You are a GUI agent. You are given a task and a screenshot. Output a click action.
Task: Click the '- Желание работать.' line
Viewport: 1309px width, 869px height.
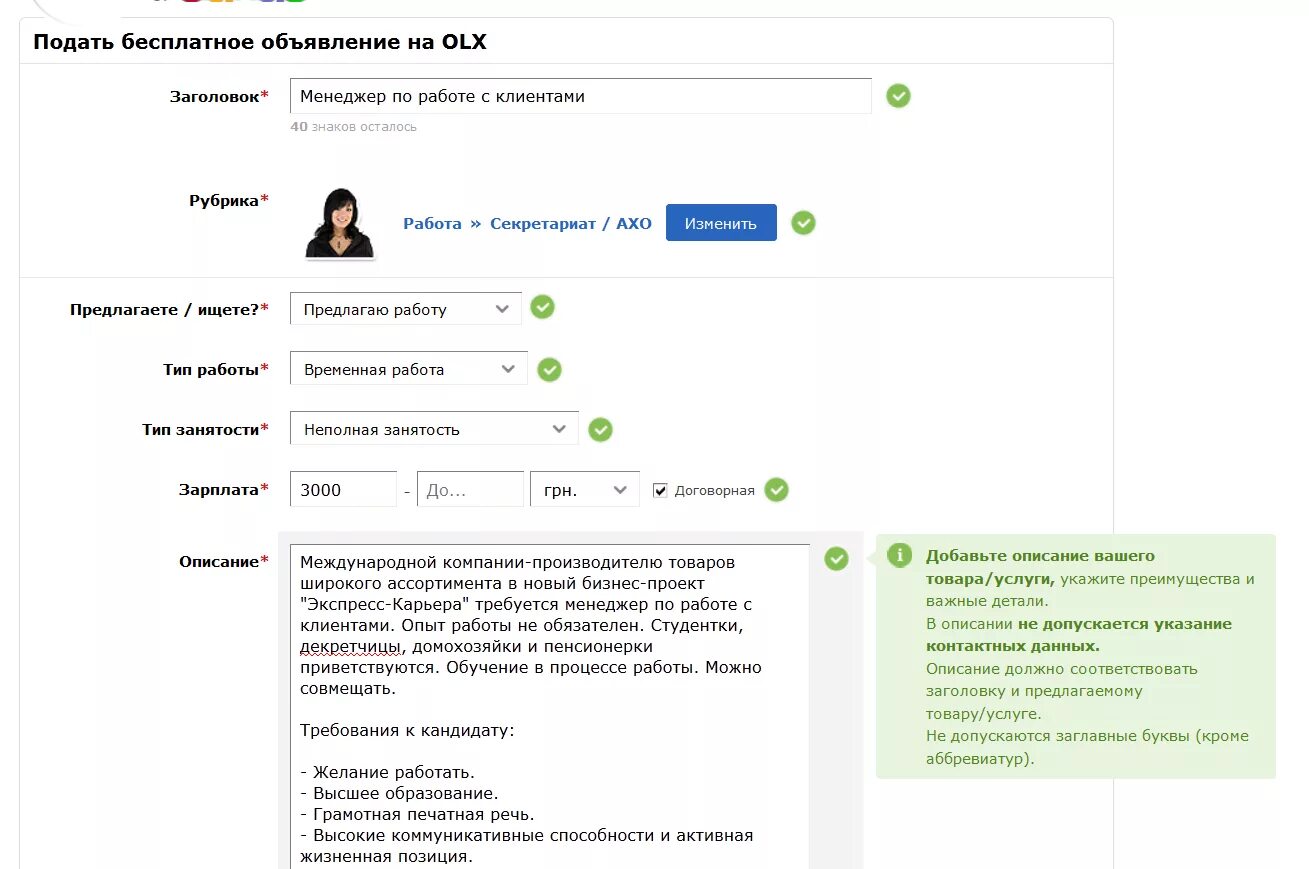point(387,772)
